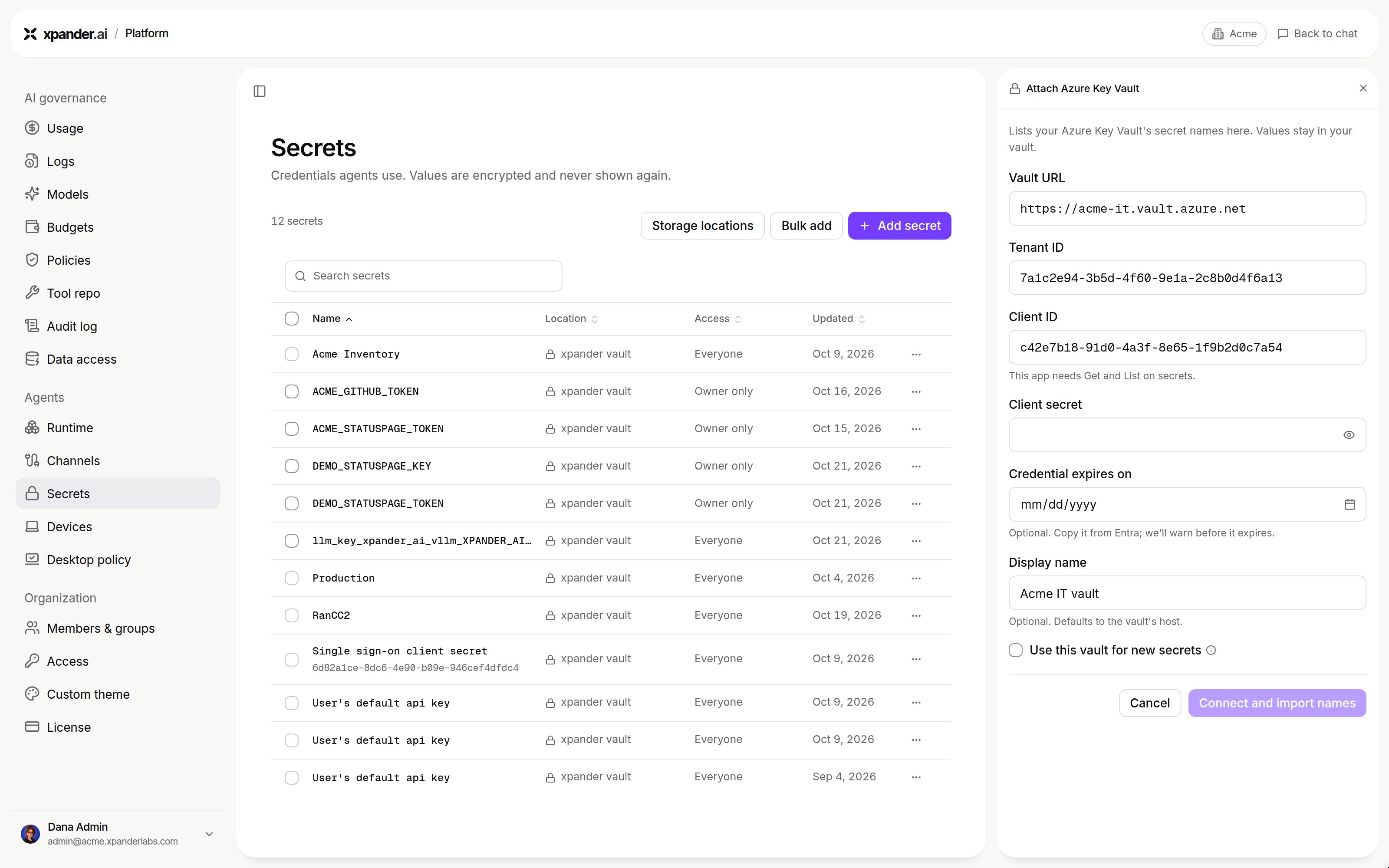Image resolution: width=1389 pixels, height=868 pixels.
Task: Sort secrets by Access column
Action: tap(718, 319)
